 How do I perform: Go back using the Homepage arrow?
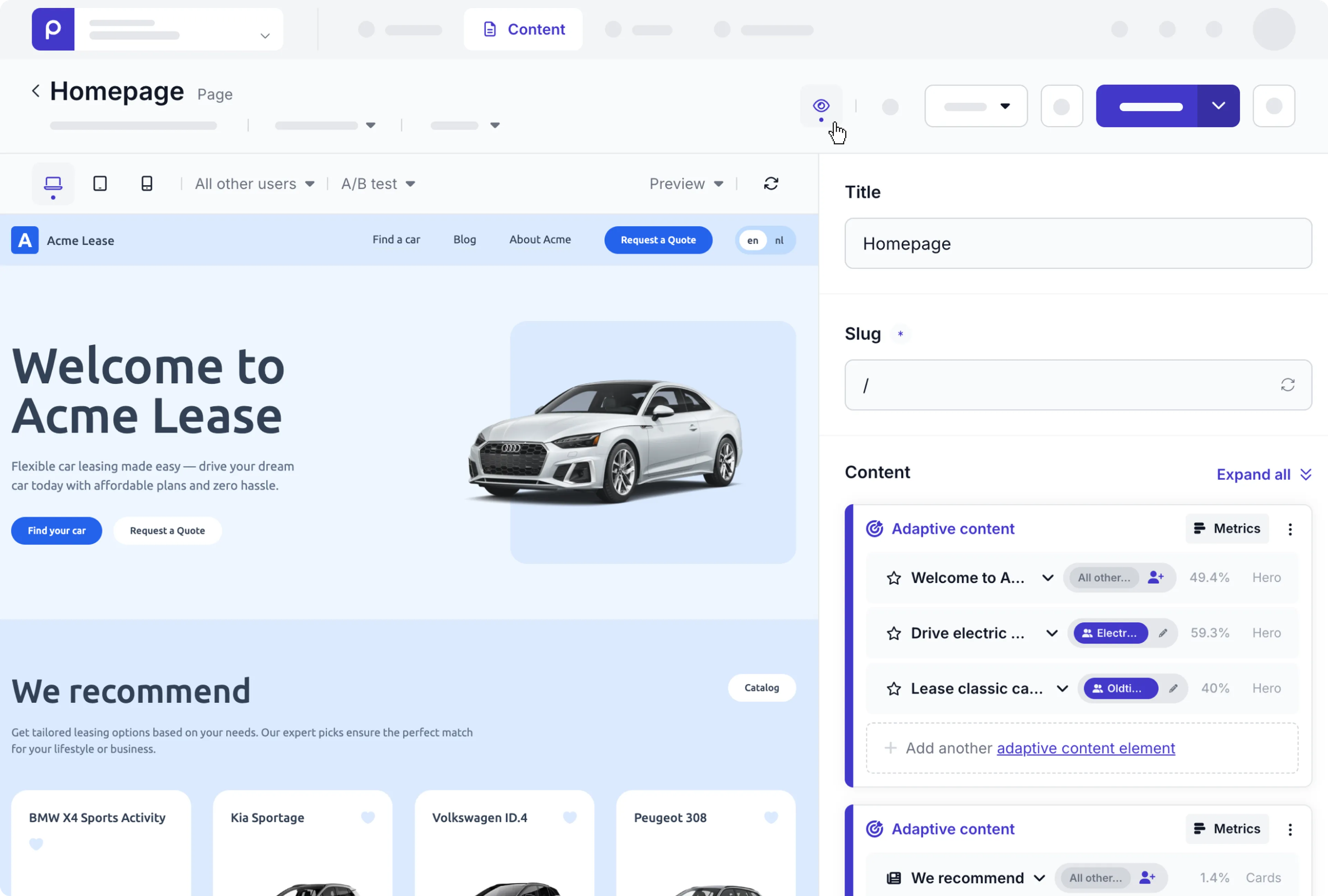coord(35,91)
